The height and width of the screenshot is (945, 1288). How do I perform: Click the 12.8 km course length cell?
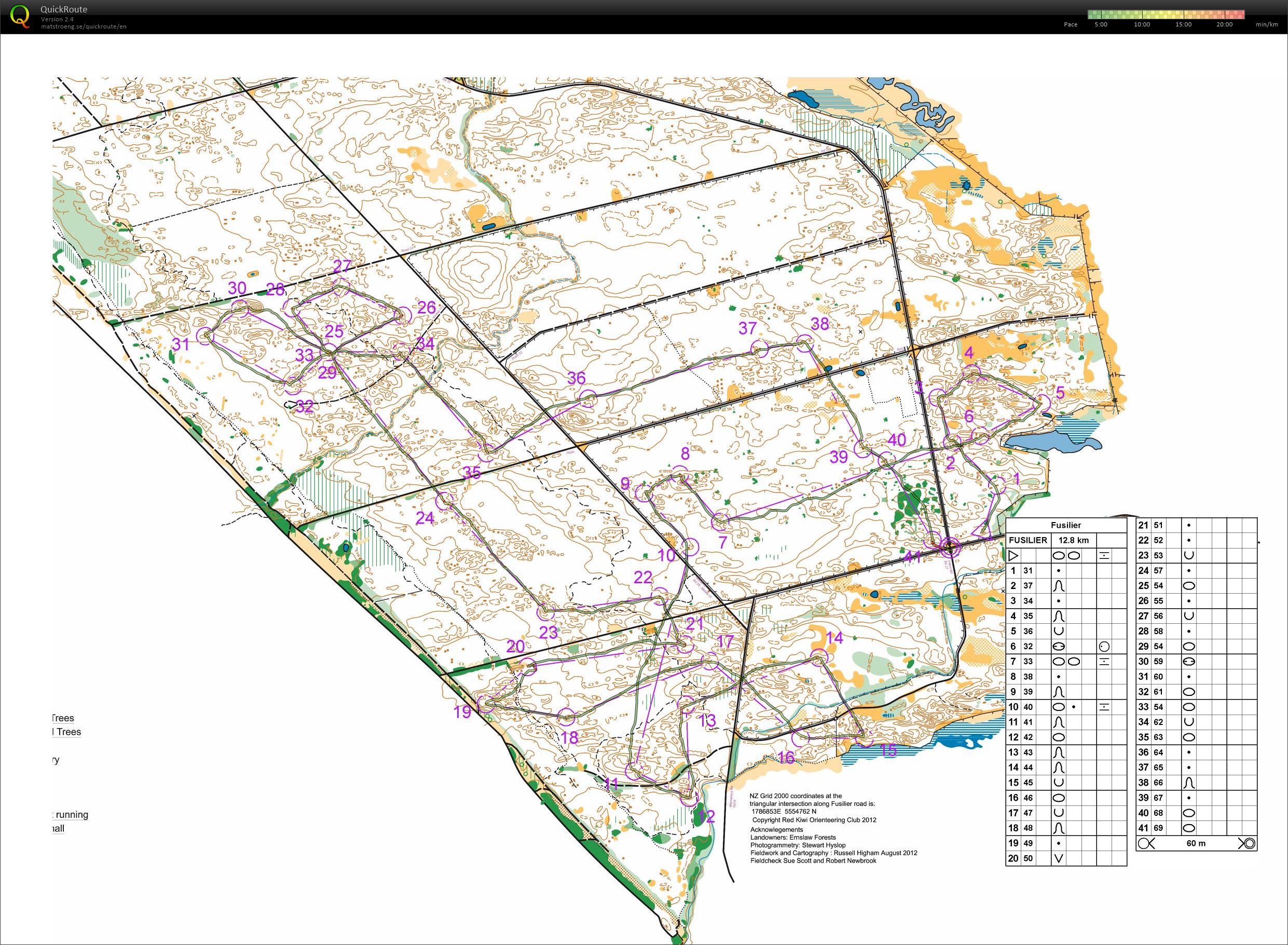[1074, 540]
